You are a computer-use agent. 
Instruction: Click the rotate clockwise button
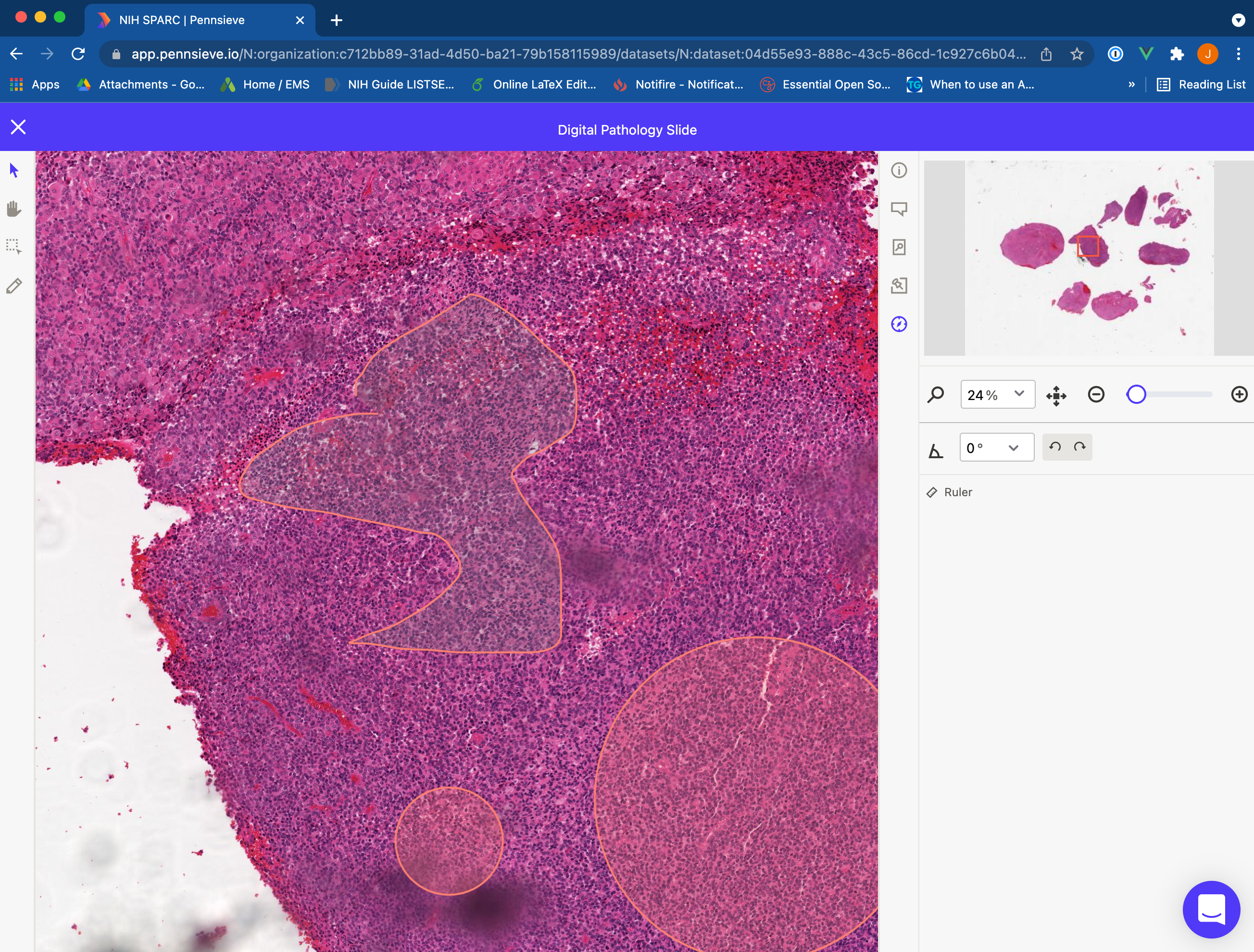click(1079, 446)
